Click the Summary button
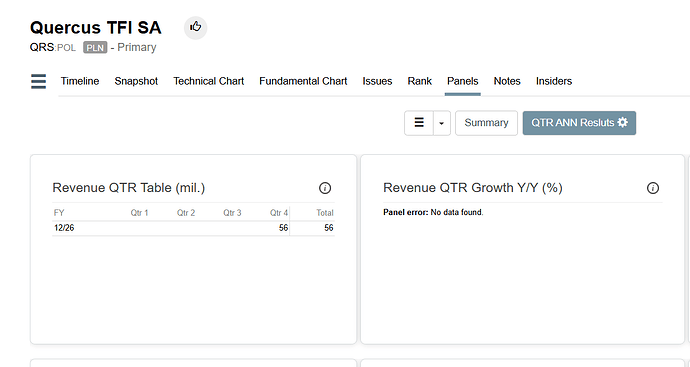The image size is (690, 367). tap(486, 123)
